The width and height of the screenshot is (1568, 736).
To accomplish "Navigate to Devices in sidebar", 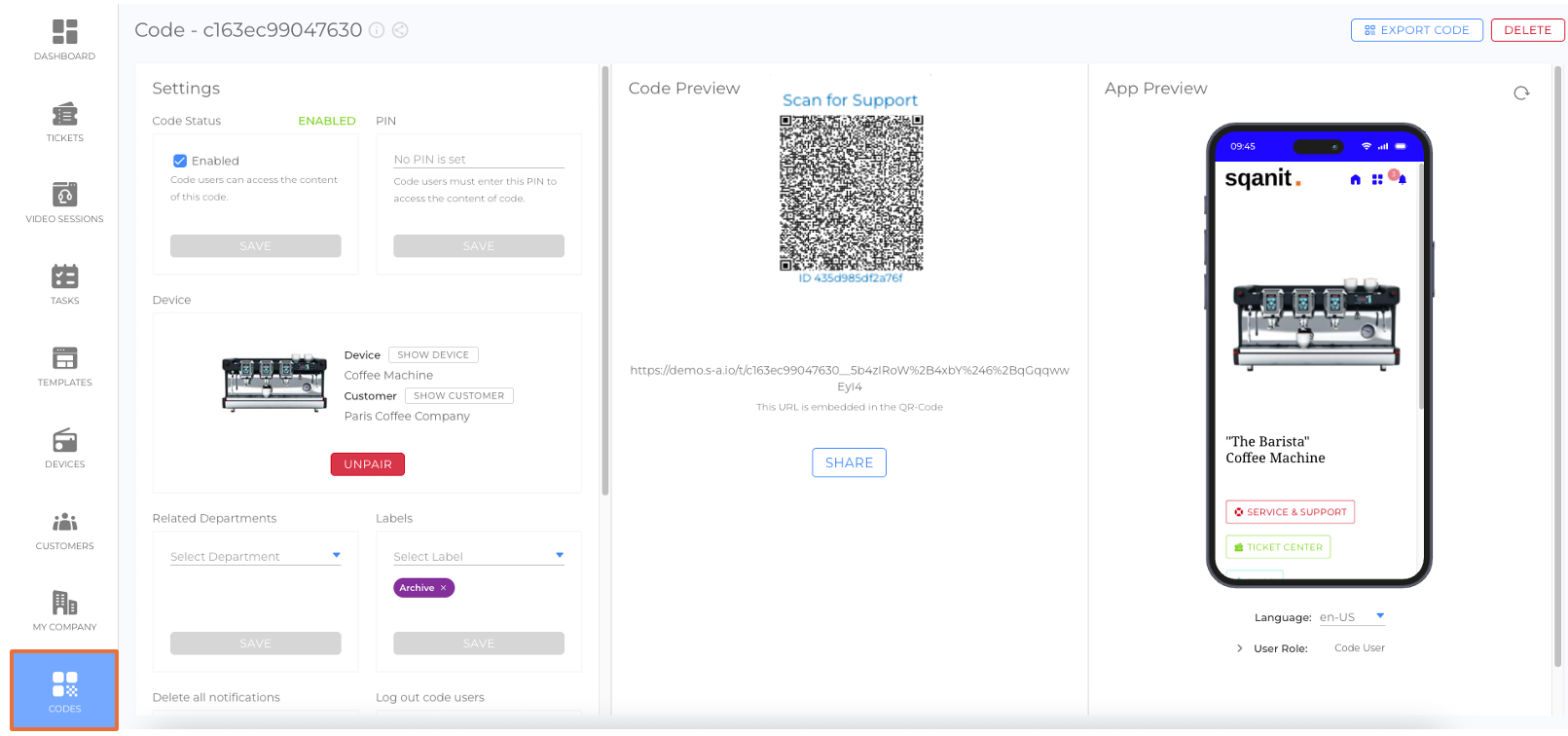I will coord(64,448).
